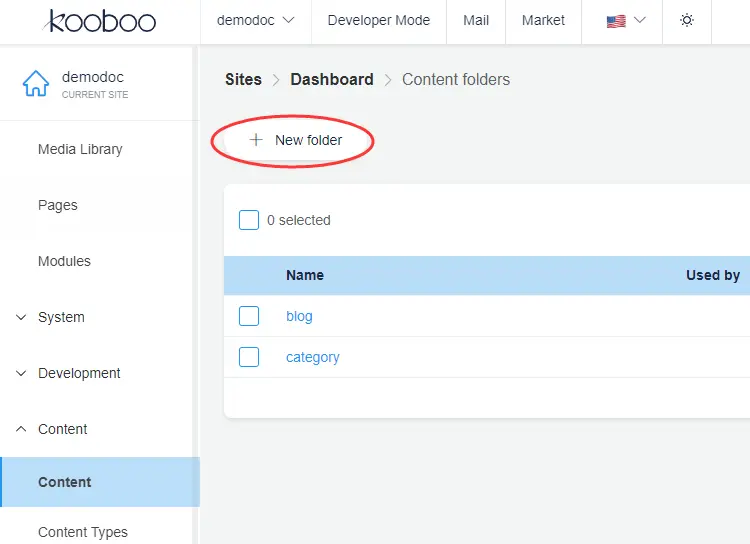Click the home icon beside demodoc
This screenshot has height=544, width=750.
(x=36, y=84)
